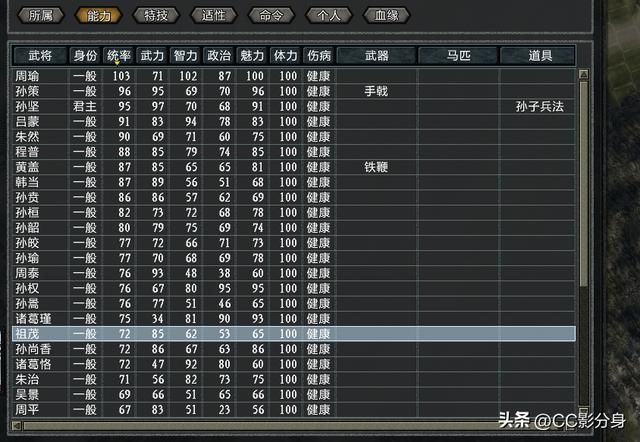
Task: Sort by 武器 column header
Action: click(x=376, y=56)
